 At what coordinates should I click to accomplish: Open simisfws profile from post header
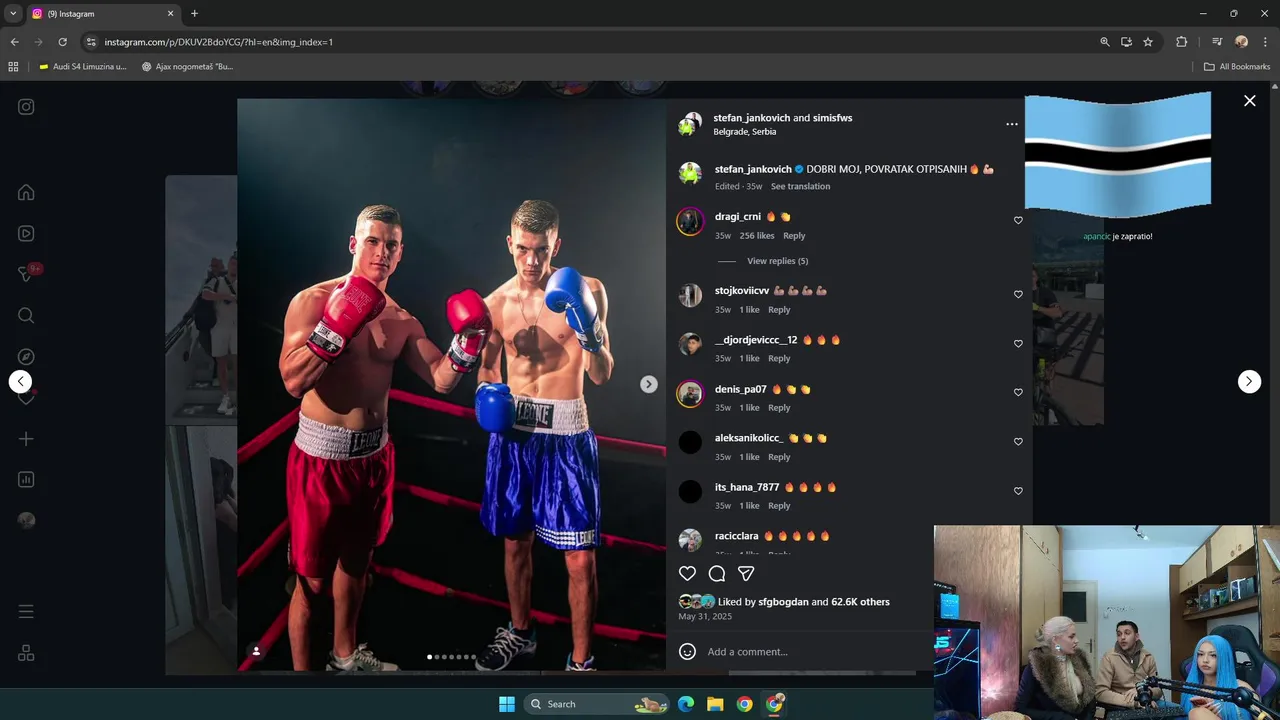832,118
